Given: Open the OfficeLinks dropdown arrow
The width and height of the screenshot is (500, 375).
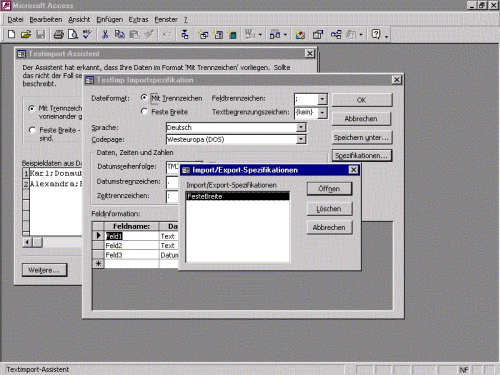Looking at the screenshot, I should (x=260, y=34).
